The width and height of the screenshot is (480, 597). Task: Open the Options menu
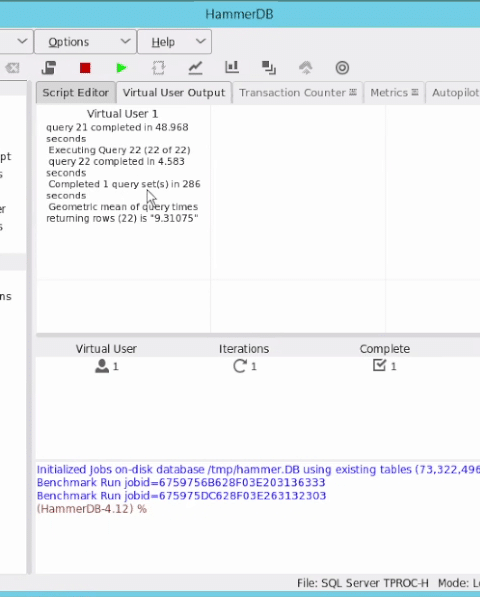point(85,42)
